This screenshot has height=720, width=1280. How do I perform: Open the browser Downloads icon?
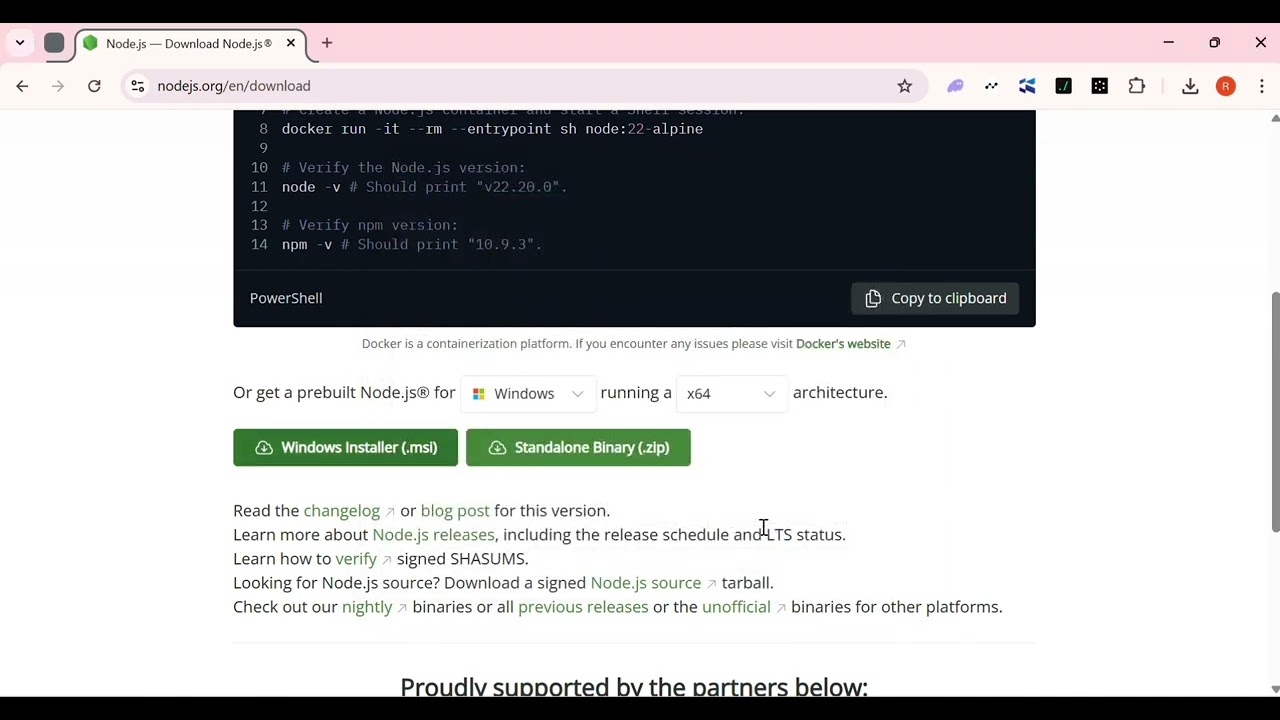[x=1190, y=86]
